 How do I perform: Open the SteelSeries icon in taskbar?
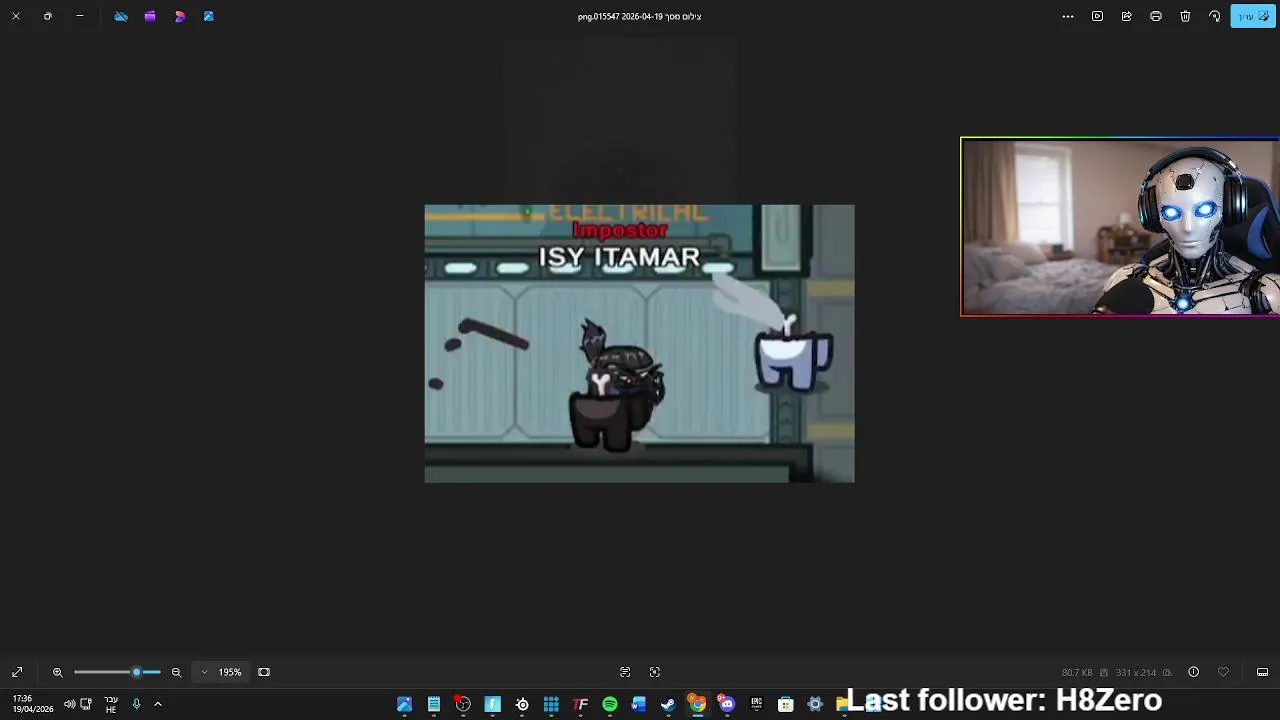522,704
